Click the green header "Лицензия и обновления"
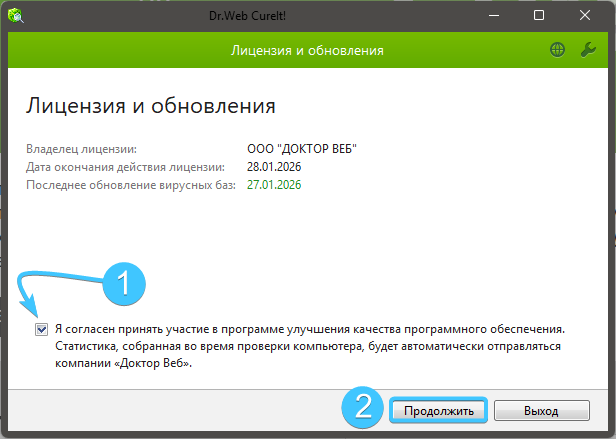 click(307, 50)
